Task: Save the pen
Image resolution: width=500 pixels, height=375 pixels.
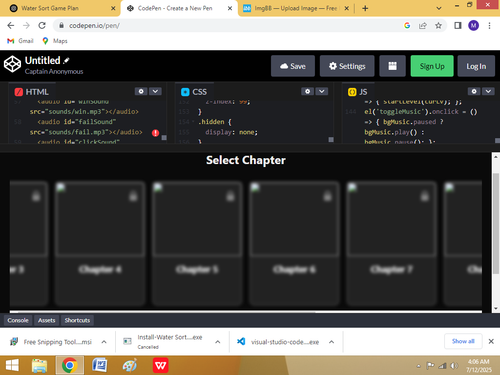Action: pos(293,66)
